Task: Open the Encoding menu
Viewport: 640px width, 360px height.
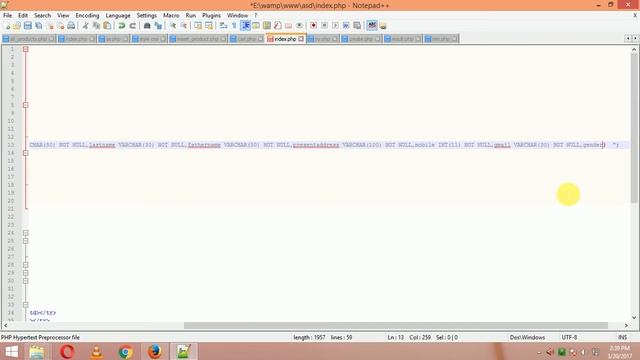Action: [x=87, y=16]
